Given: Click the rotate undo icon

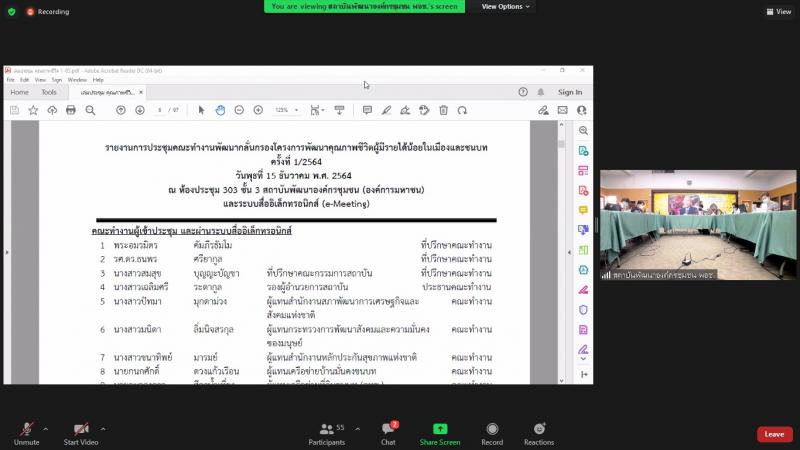Looking at the screenshot, I should [462, 110].
